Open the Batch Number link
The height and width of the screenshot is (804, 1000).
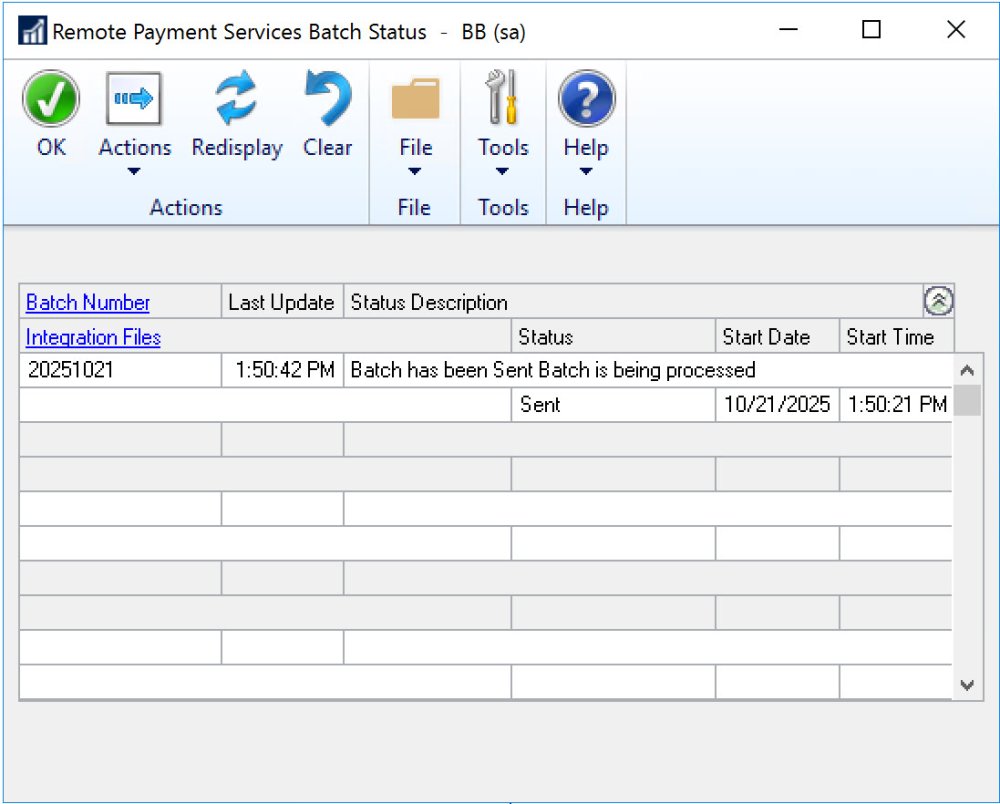point(88,303)
